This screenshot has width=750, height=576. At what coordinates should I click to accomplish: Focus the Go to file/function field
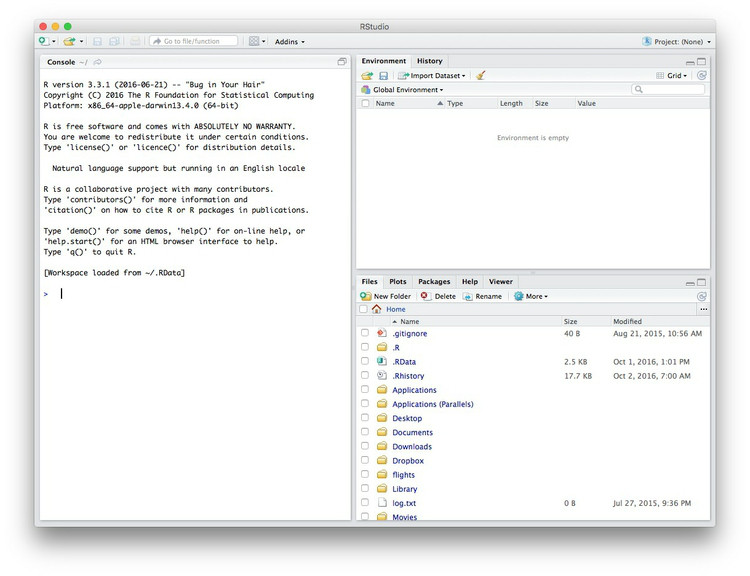coord(193,41)
